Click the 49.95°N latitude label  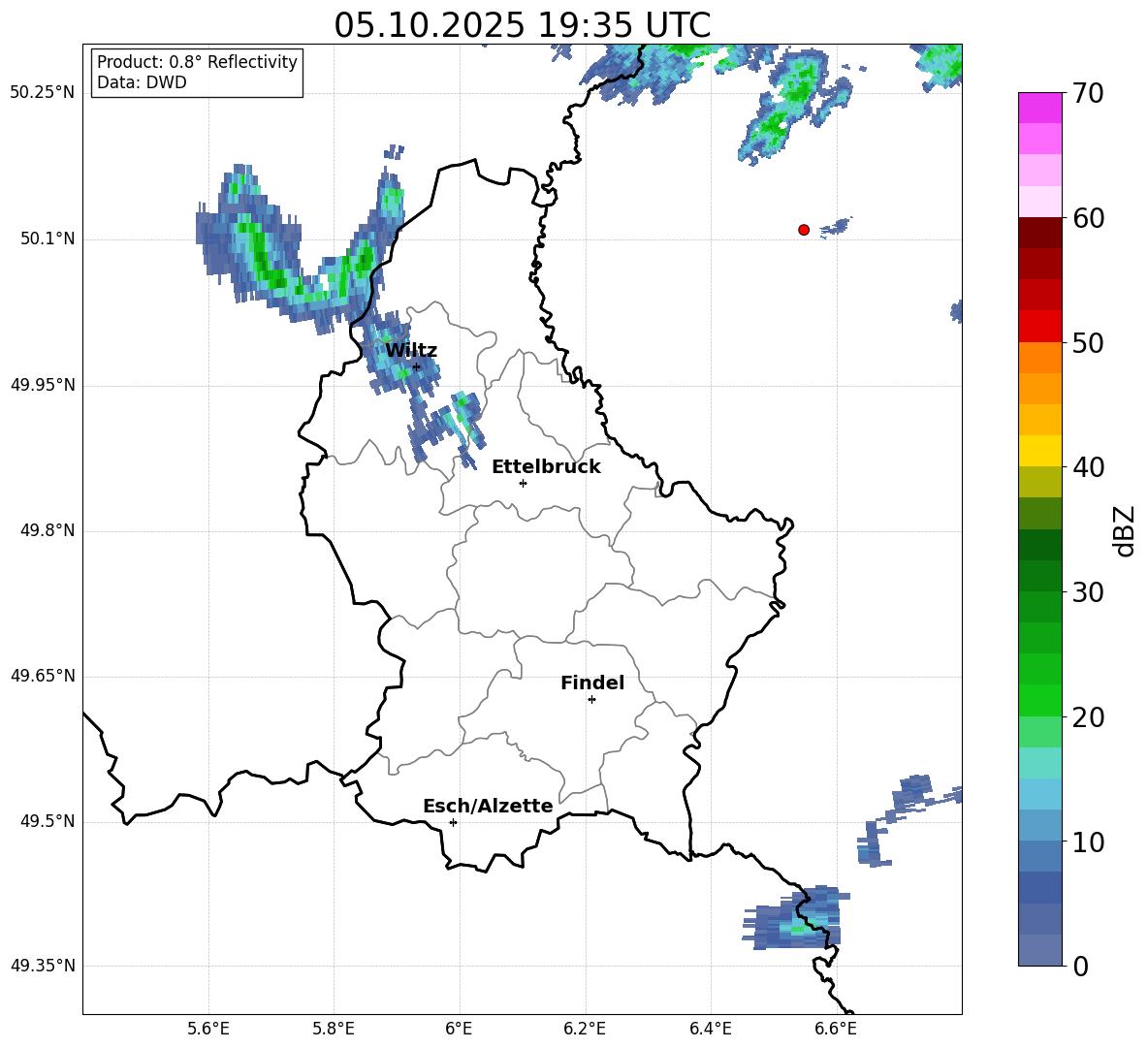[43, 385]
